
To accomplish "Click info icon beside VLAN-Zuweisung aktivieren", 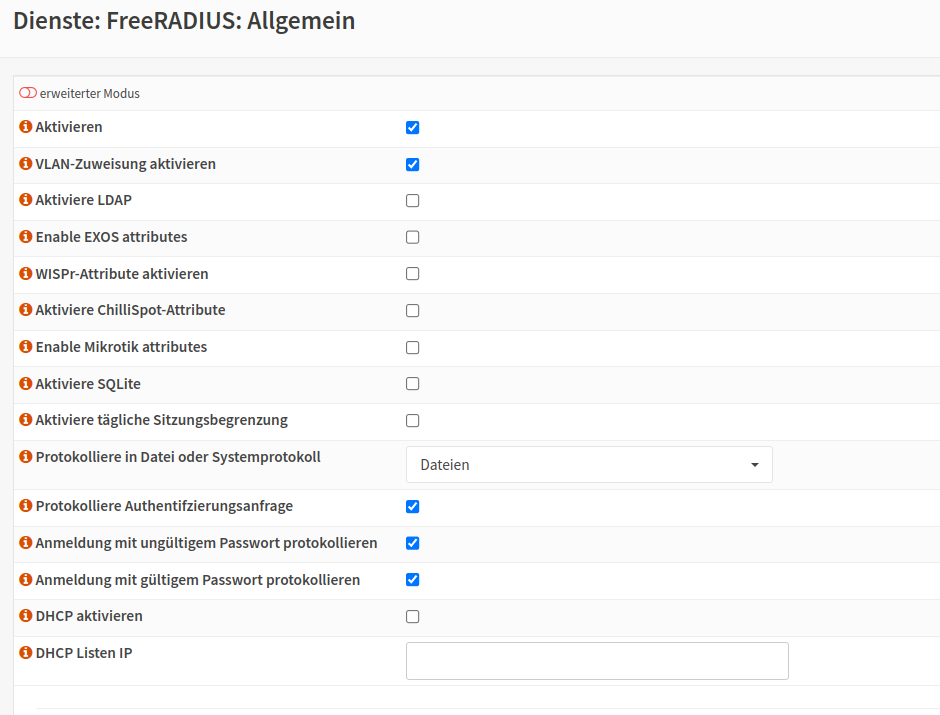I will coord(26,164).
